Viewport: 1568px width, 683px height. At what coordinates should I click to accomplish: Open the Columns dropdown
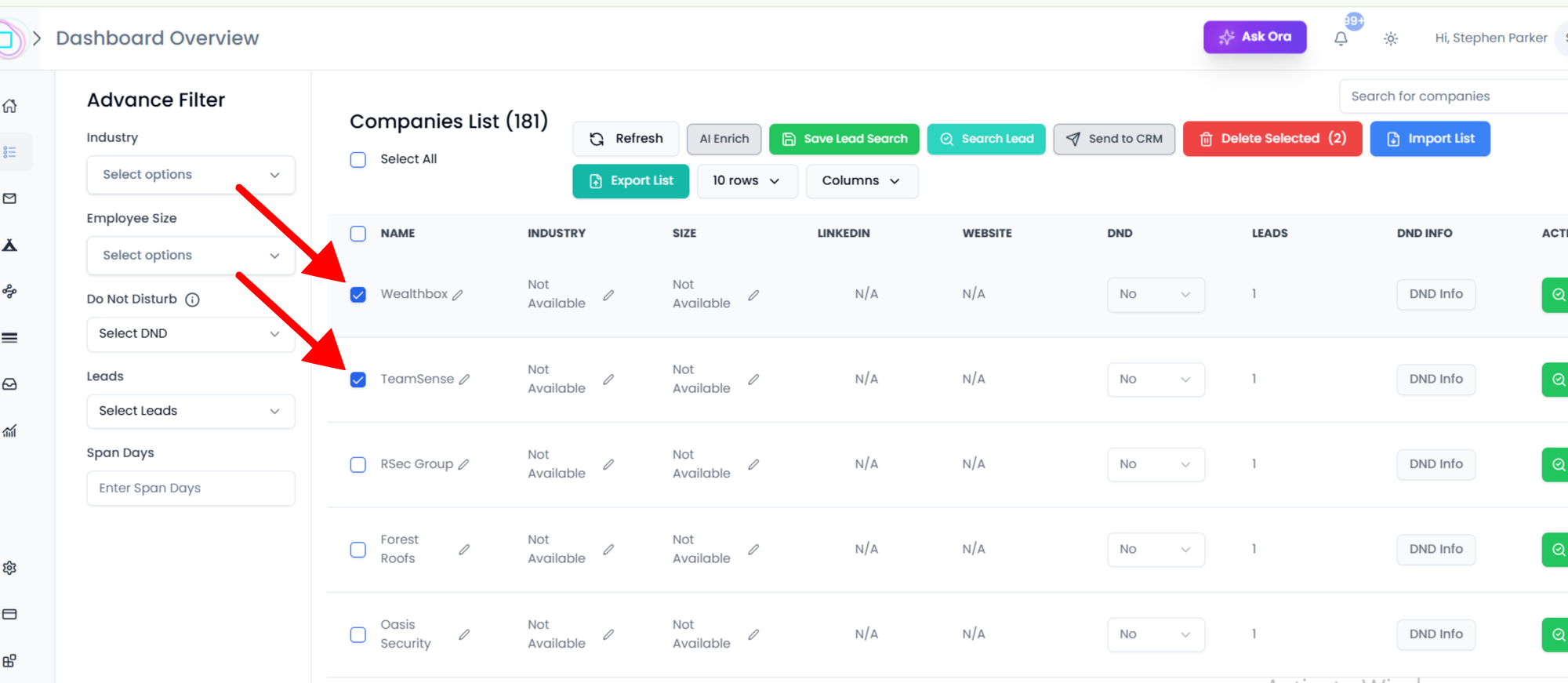coord(861,181)
